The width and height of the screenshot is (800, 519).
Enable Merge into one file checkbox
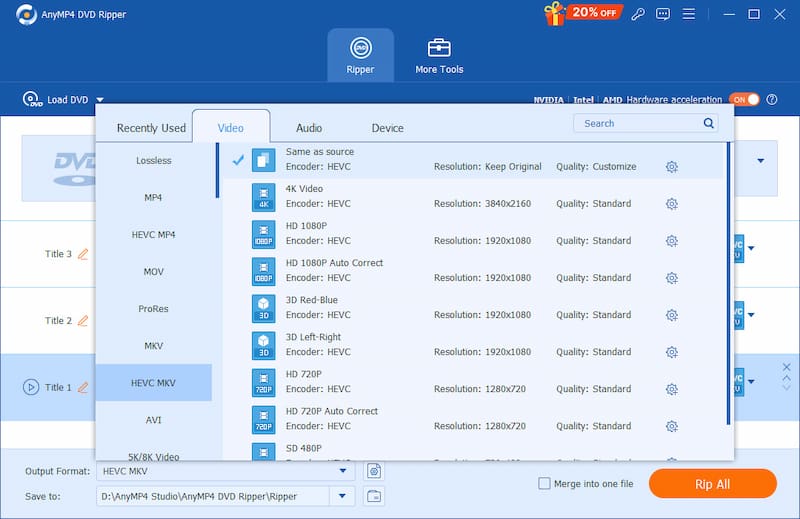[x=544, y=483]
